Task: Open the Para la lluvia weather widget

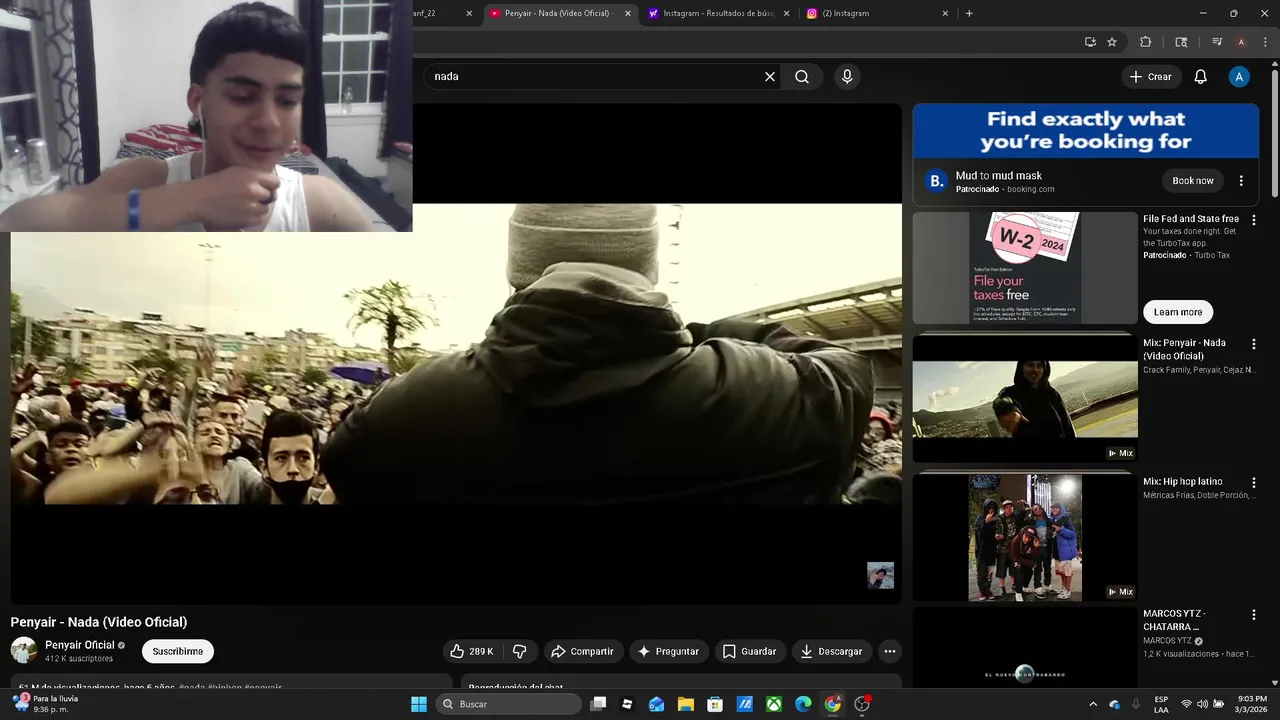Action: (45, 704)
